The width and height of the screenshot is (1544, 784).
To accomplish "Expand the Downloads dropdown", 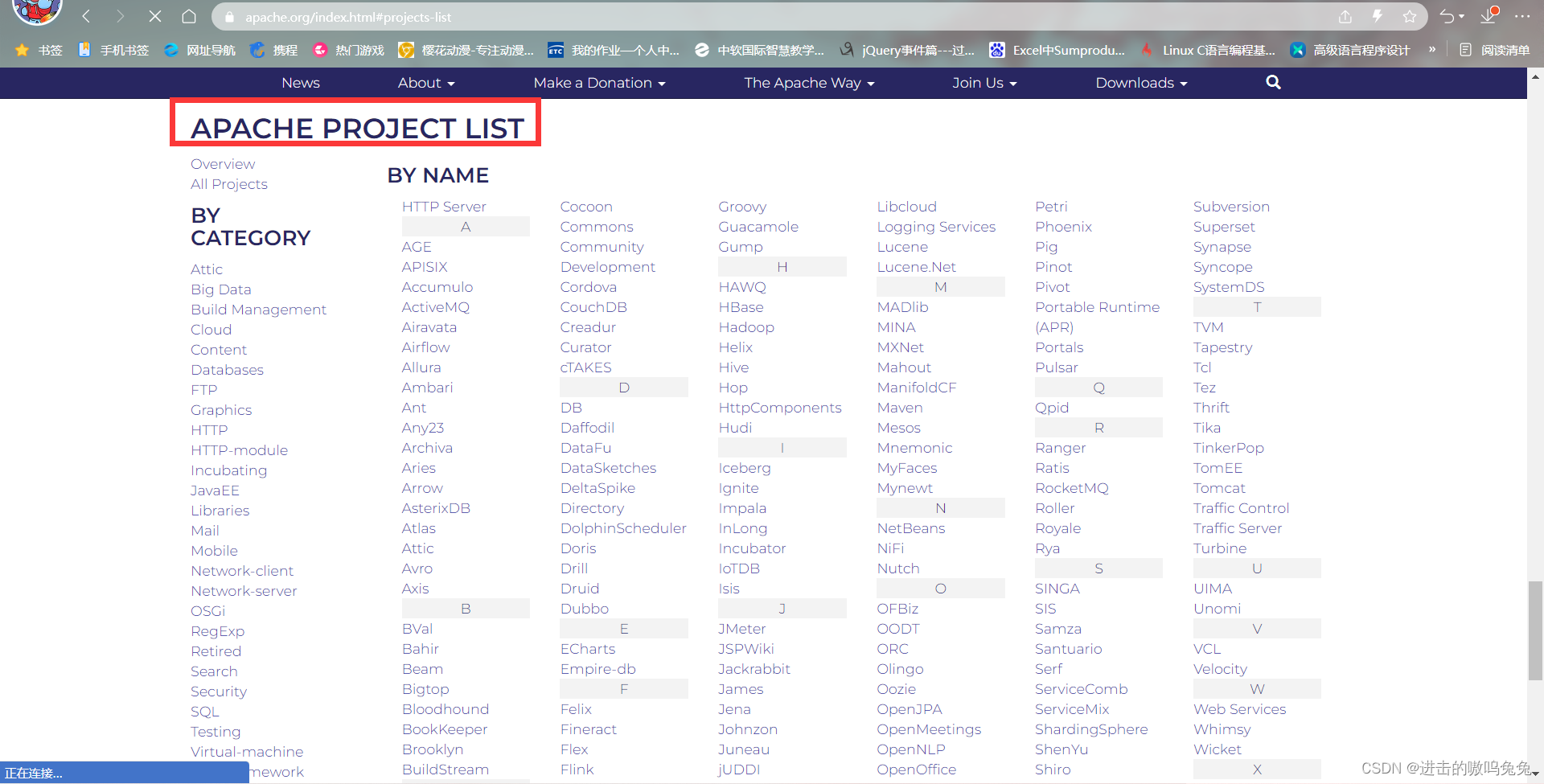I will [1141, 83].
